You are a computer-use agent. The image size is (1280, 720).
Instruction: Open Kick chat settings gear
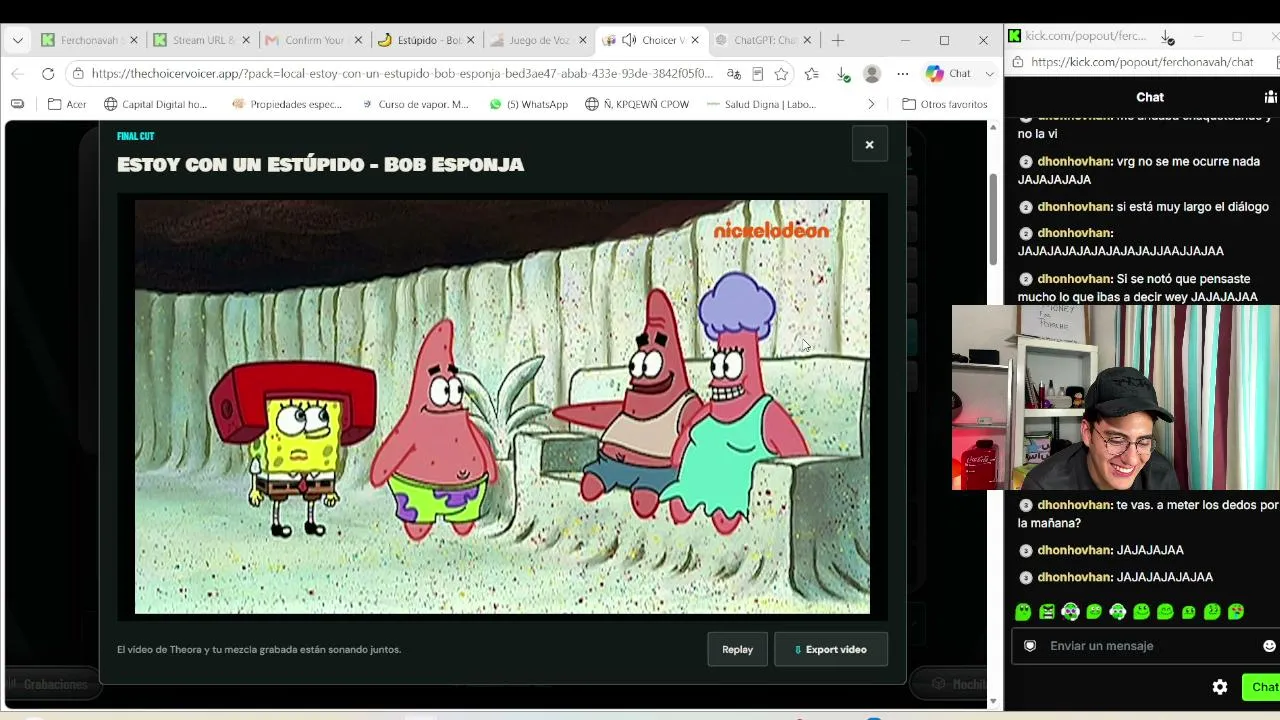[x=1220, y=687]
